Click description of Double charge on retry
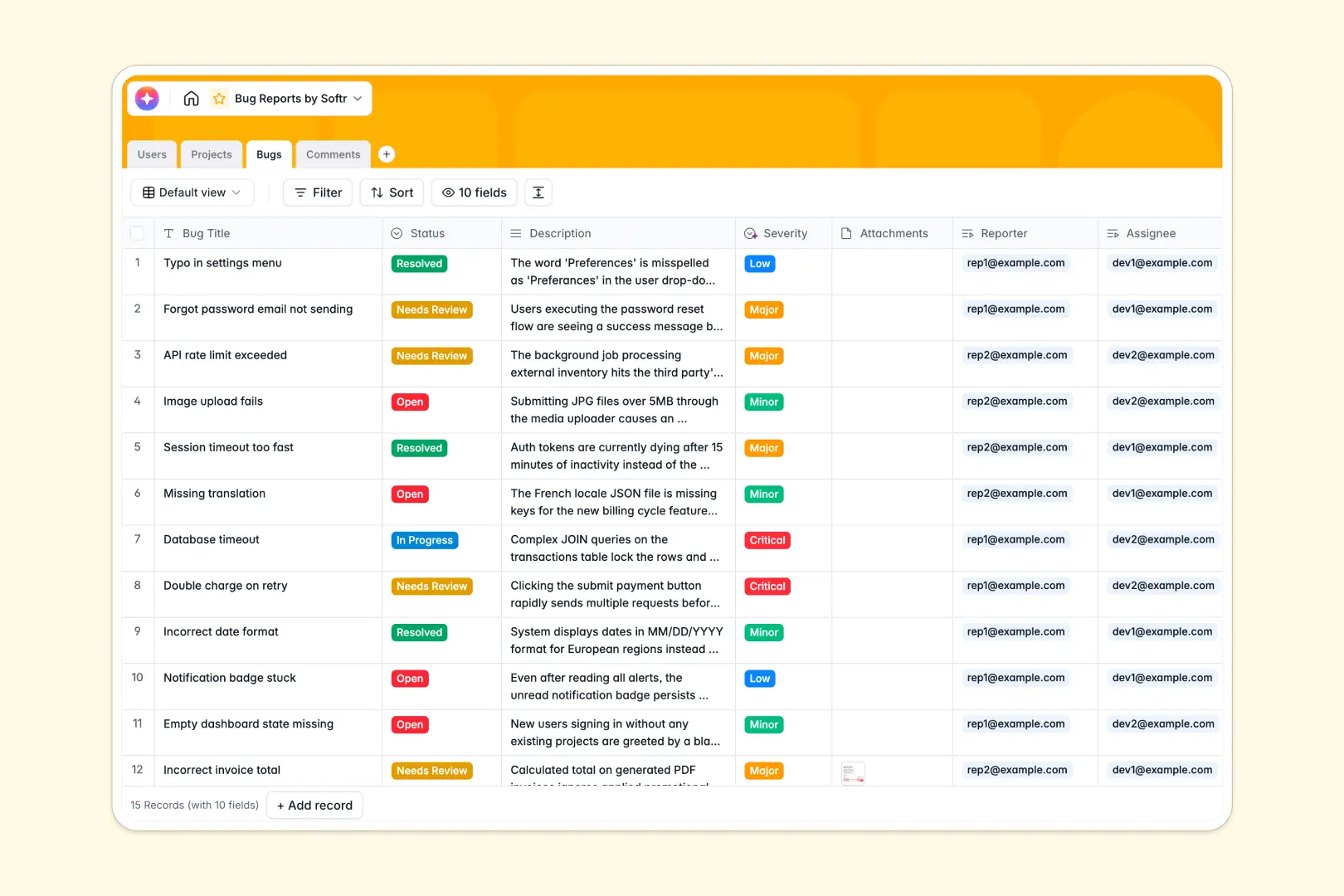Viewport: 1344px width, 896px height. (x=618, y=594)
